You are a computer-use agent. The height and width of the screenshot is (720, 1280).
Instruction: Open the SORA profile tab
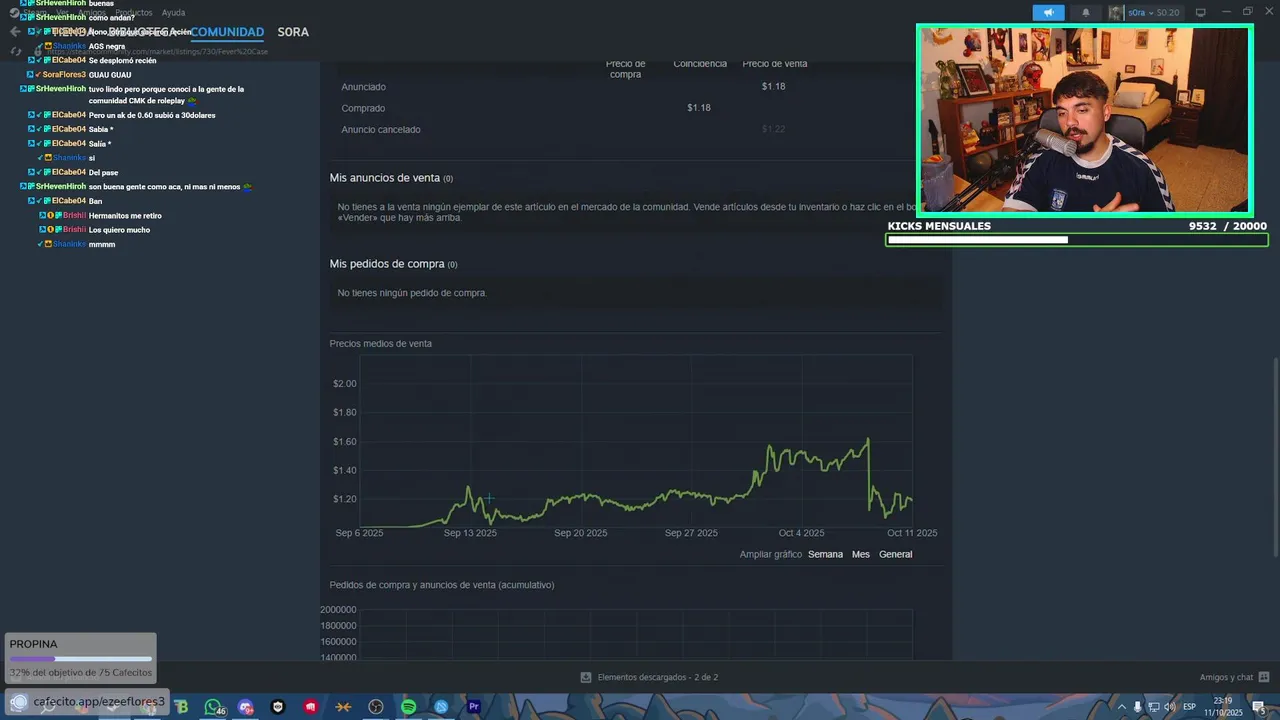coord(293,32)
